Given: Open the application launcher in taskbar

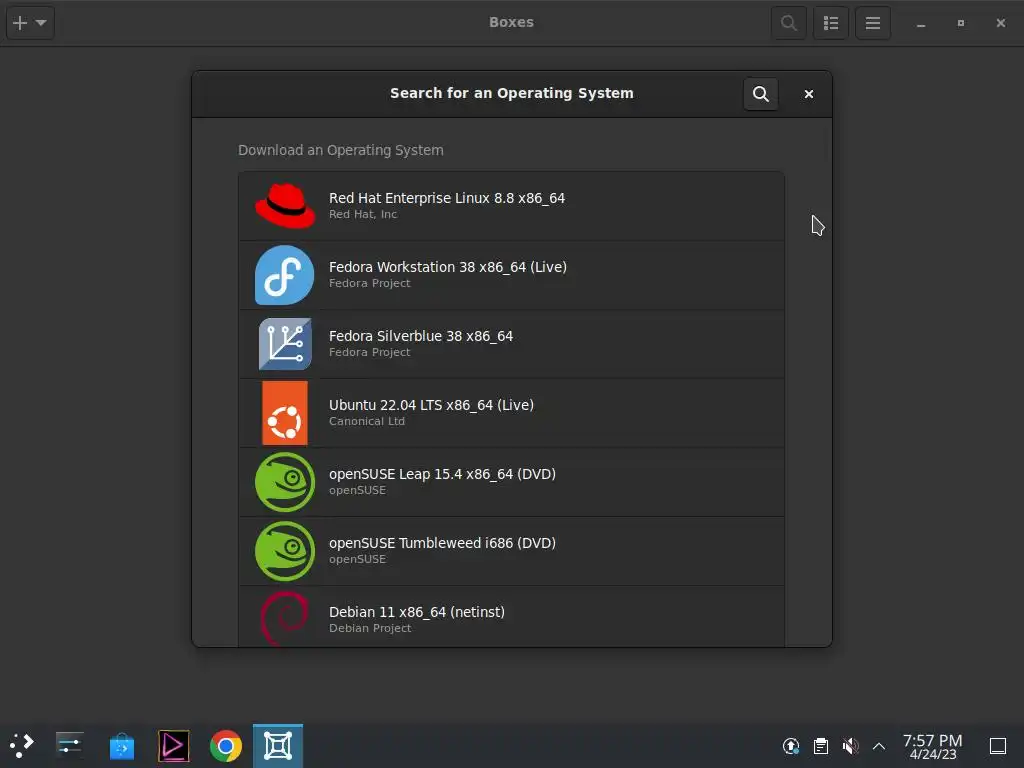Looking at the screenshot, I should 21,745.
